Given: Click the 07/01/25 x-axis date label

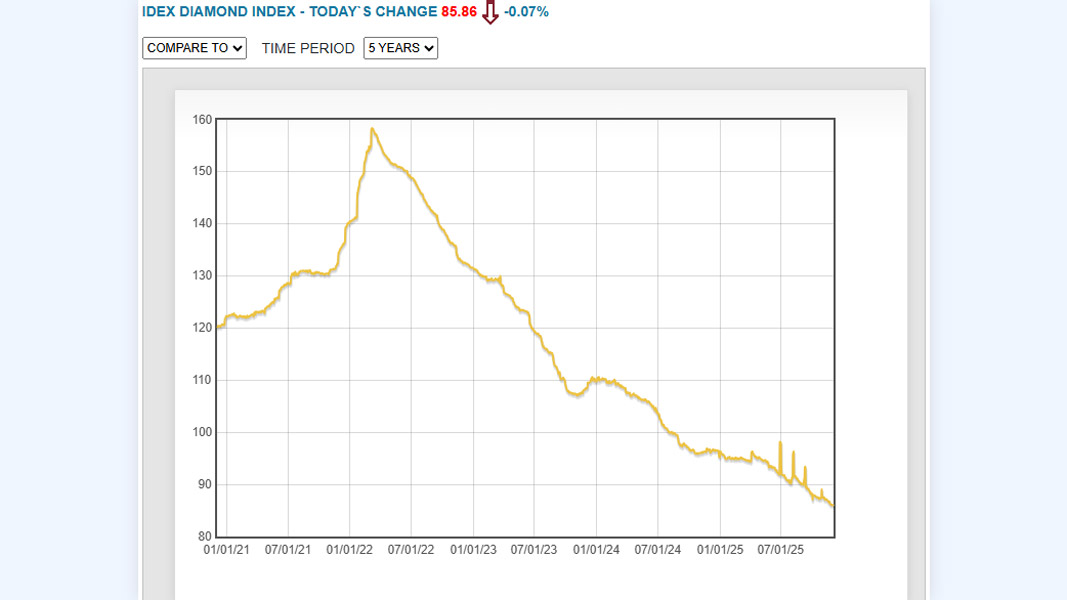Looking at the screenshot, I should pyautogui.click(x=781, y=549).
